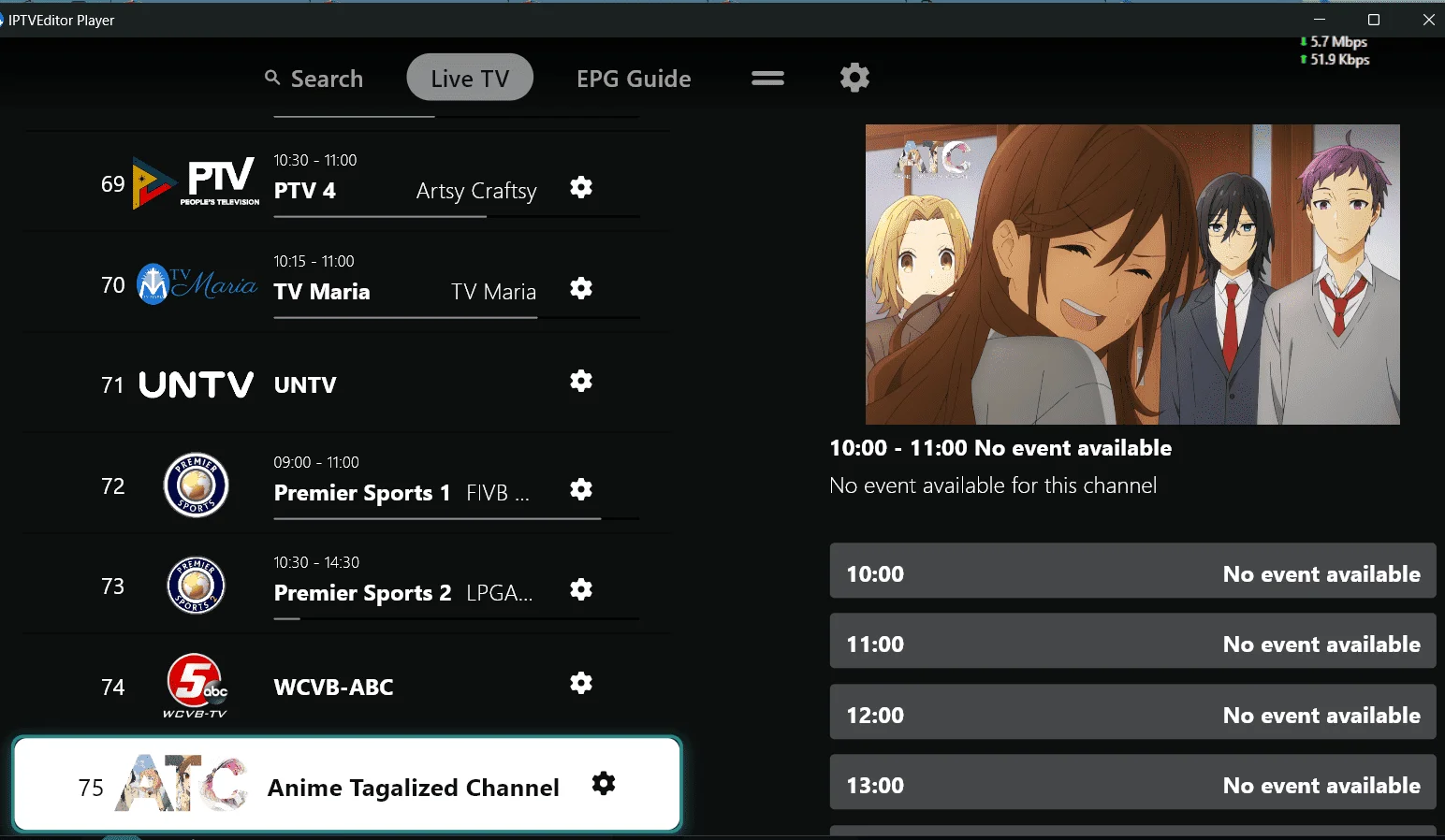Click the Premier Sports 2 logo
The image size is (1445, 840).
point(197,586)
